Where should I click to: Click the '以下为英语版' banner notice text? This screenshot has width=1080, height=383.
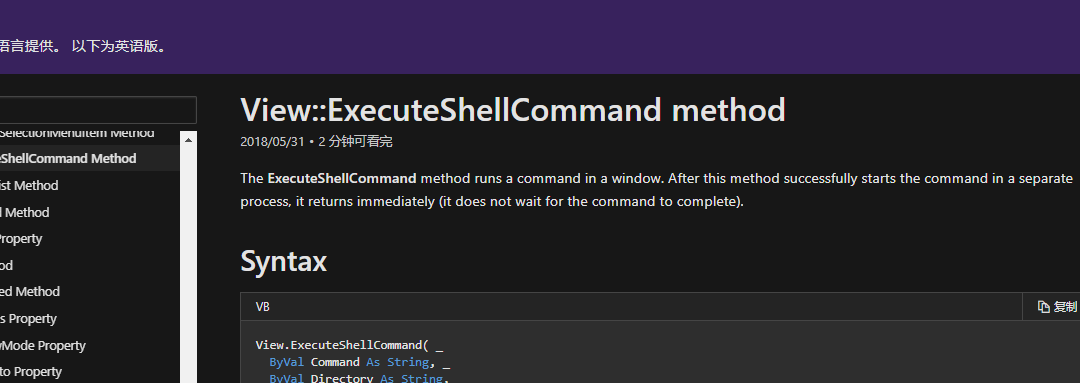pos(119,47)
